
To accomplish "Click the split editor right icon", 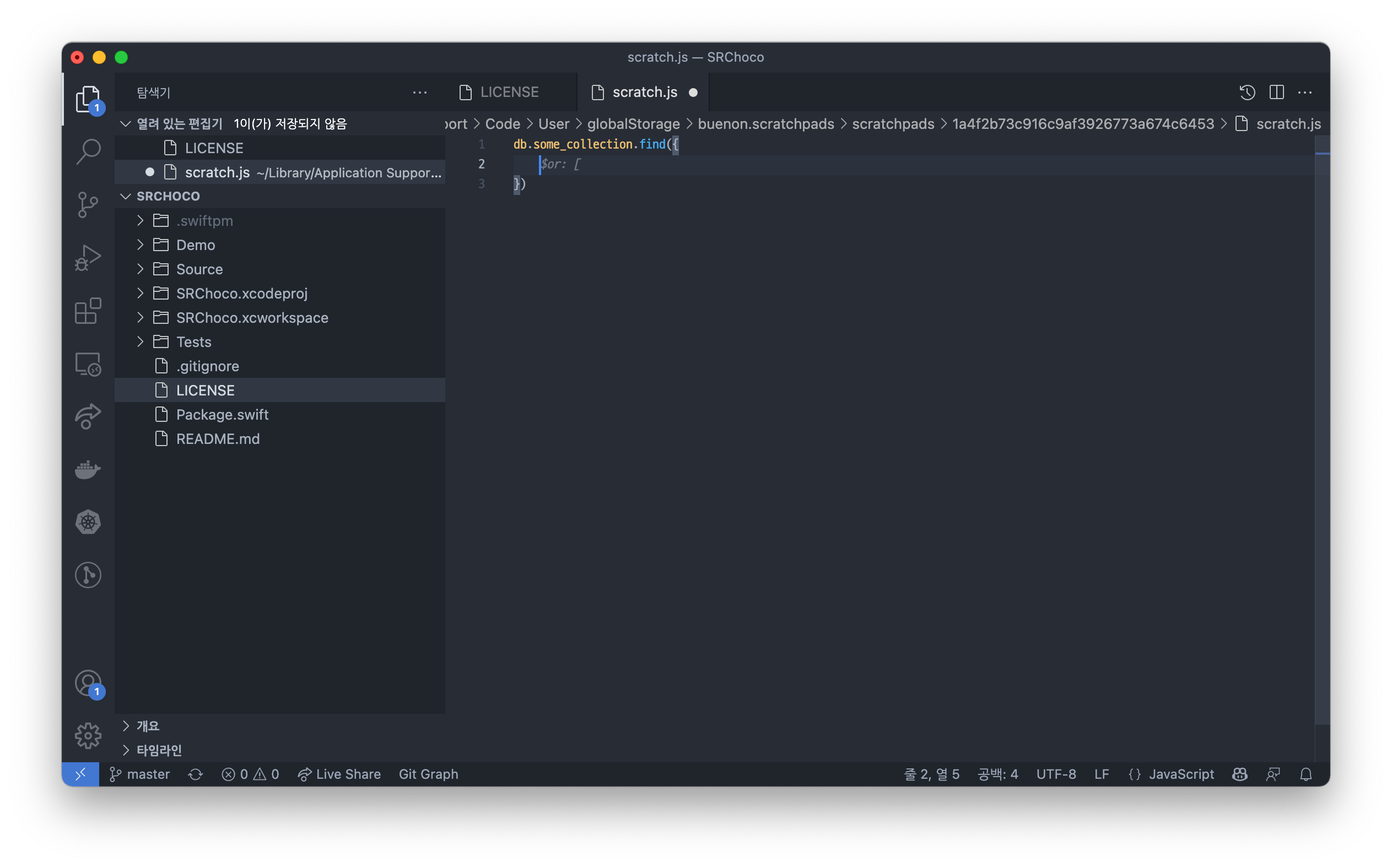I will [x=1276, y=93].
